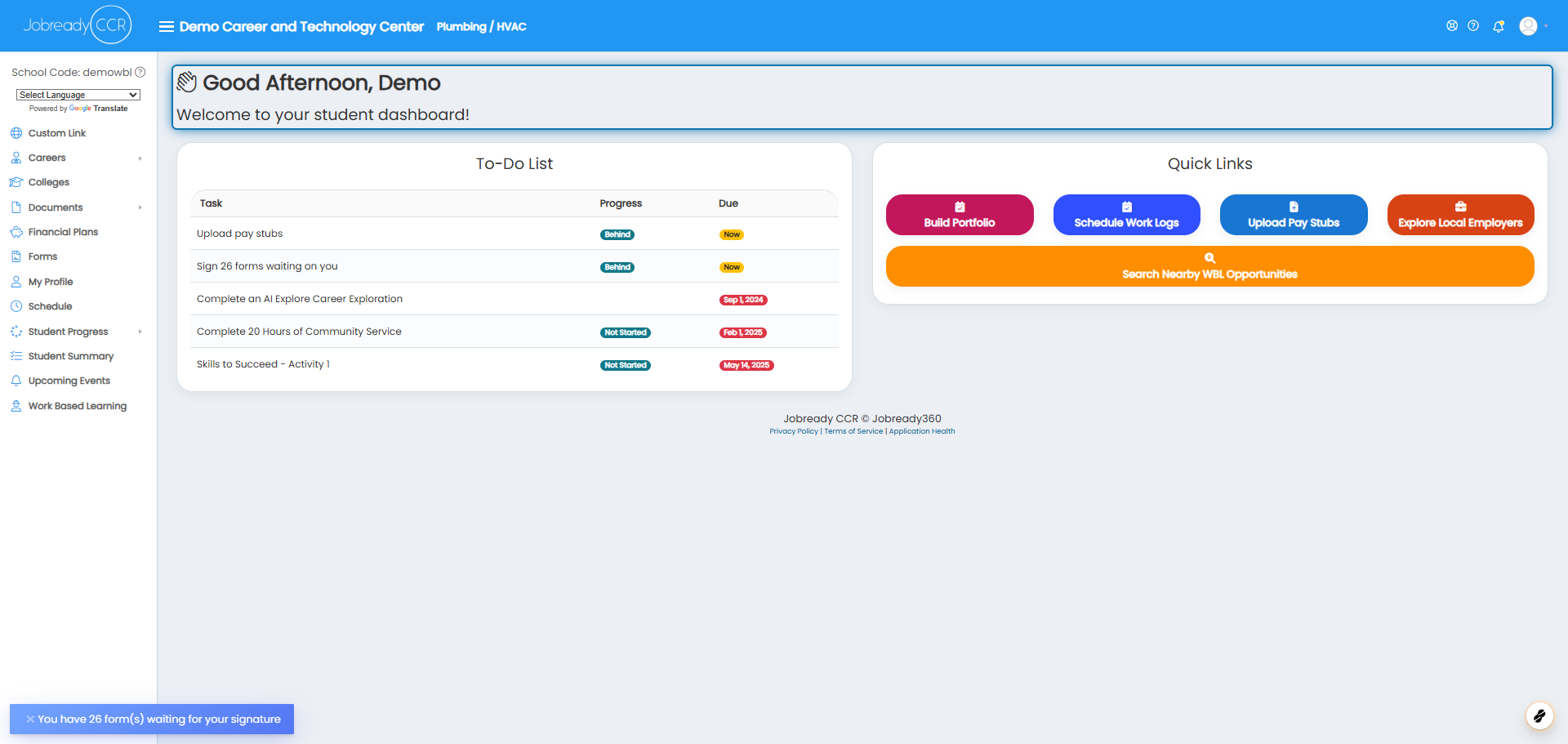This screenshot has width=1568, height=744.
Task: Click Complete 20 Hours of Community Service task
Action: (x=299, y=332)
